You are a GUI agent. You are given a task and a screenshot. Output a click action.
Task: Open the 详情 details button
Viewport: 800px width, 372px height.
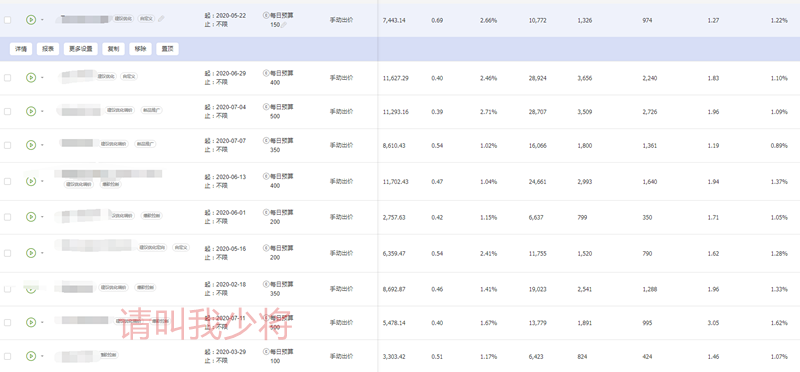point(21,49)
